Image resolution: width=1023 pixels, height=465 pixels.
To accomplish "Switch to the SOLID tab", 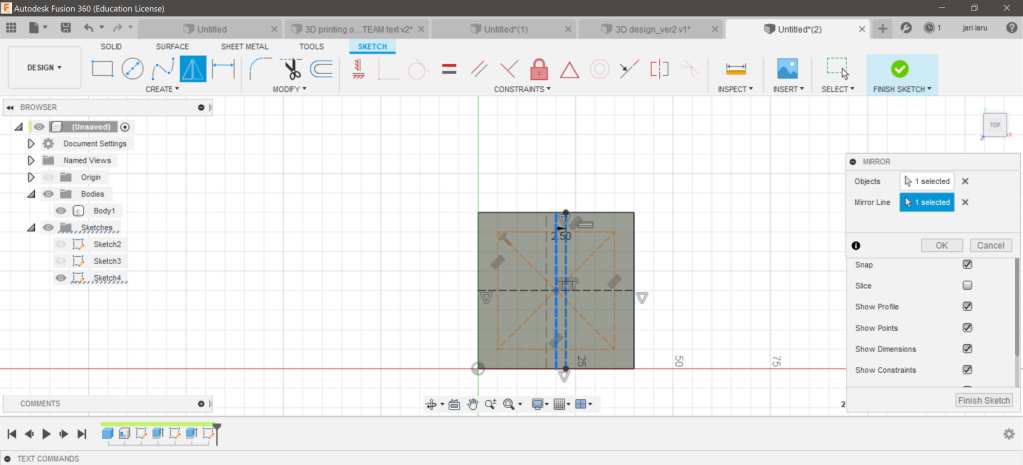I will (x=111, y=47).
